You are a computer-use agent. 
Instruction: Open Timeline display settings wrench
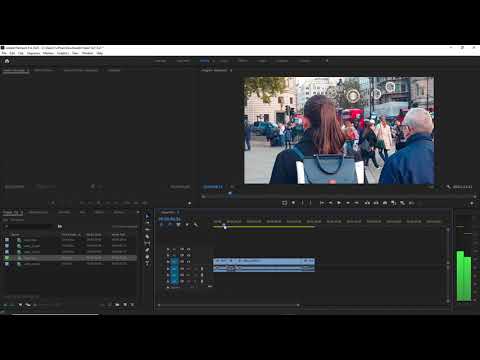(196, 225)
